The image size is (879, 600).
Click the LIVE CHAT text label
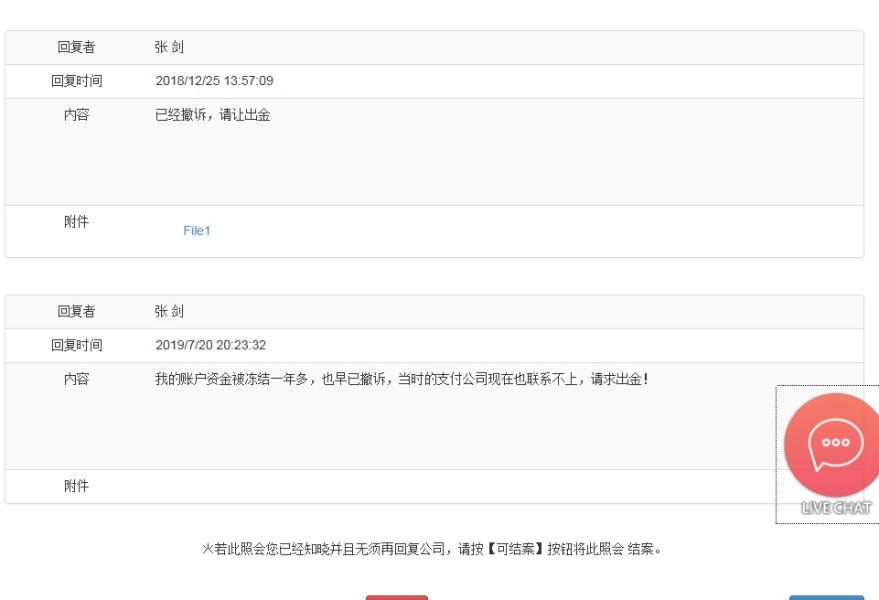(x=836, y=508)
